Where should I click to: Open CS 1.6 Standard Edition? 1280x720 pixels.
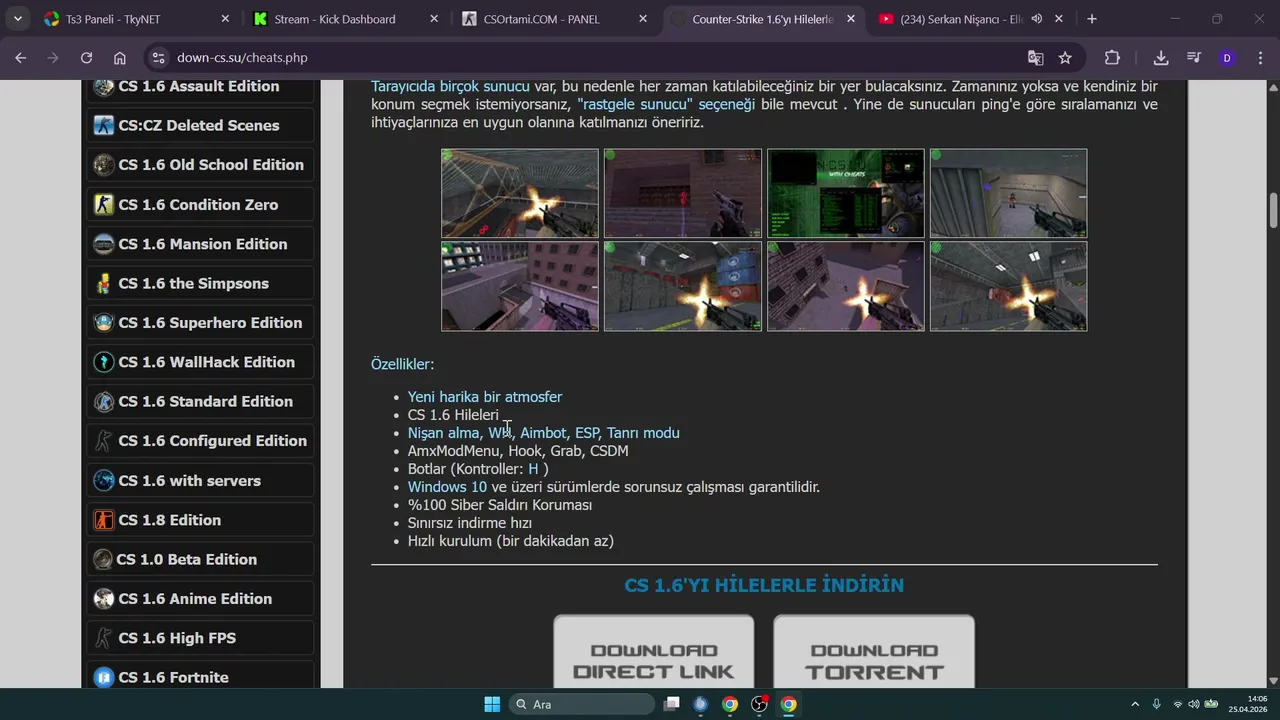tap(200, 401)
